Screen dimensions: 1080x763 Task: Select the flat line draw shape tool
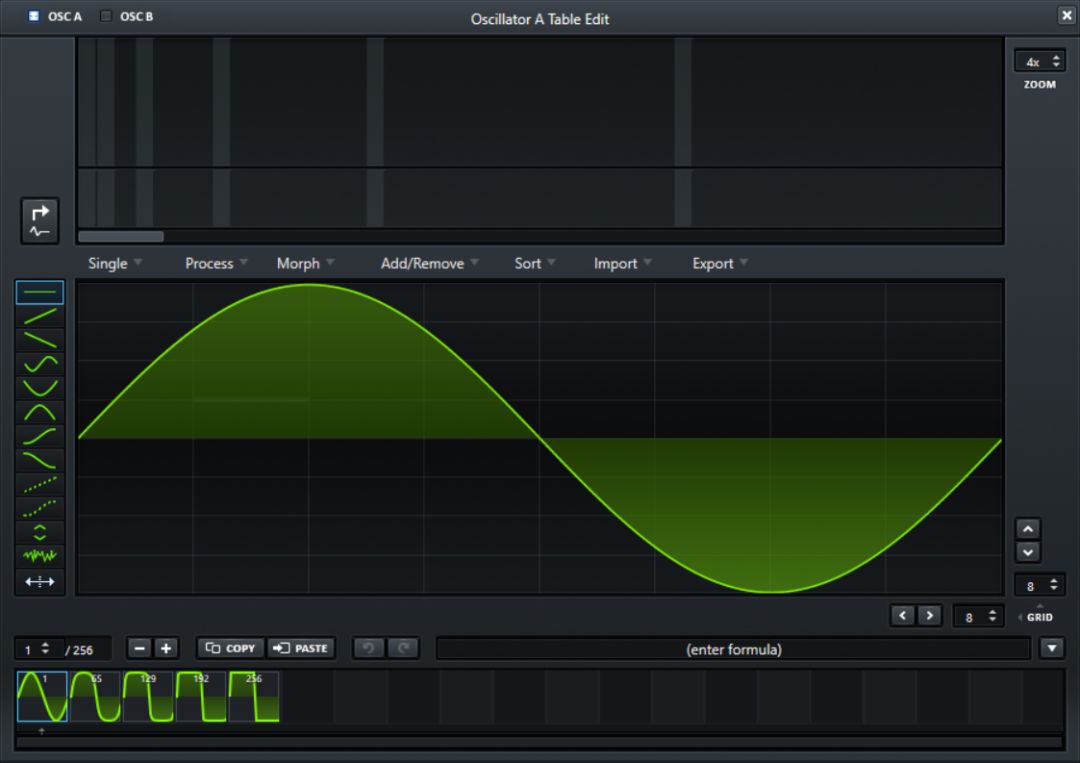point(40,292)
